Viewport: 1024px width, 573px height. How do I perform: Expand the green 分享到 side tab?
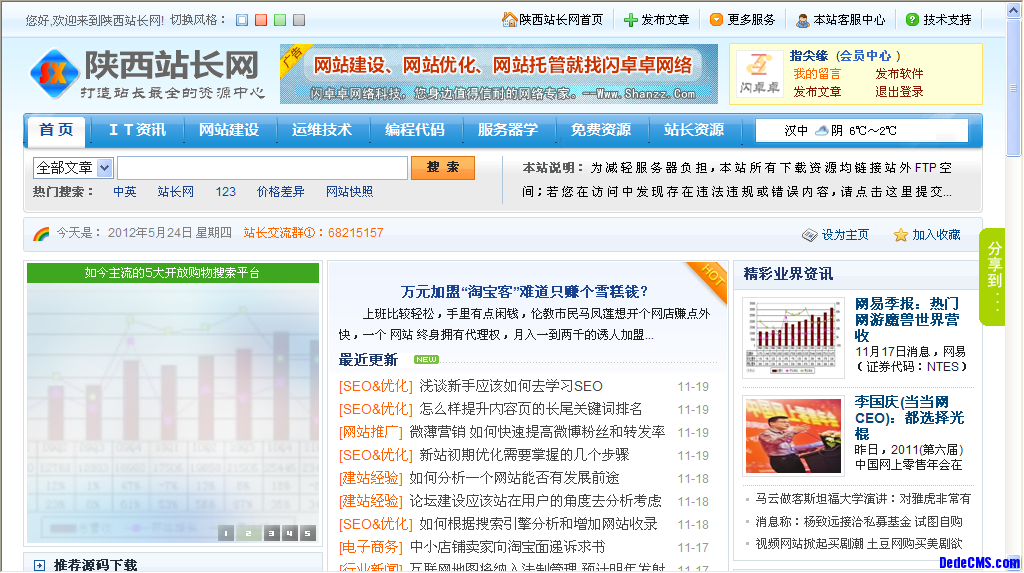993,277
